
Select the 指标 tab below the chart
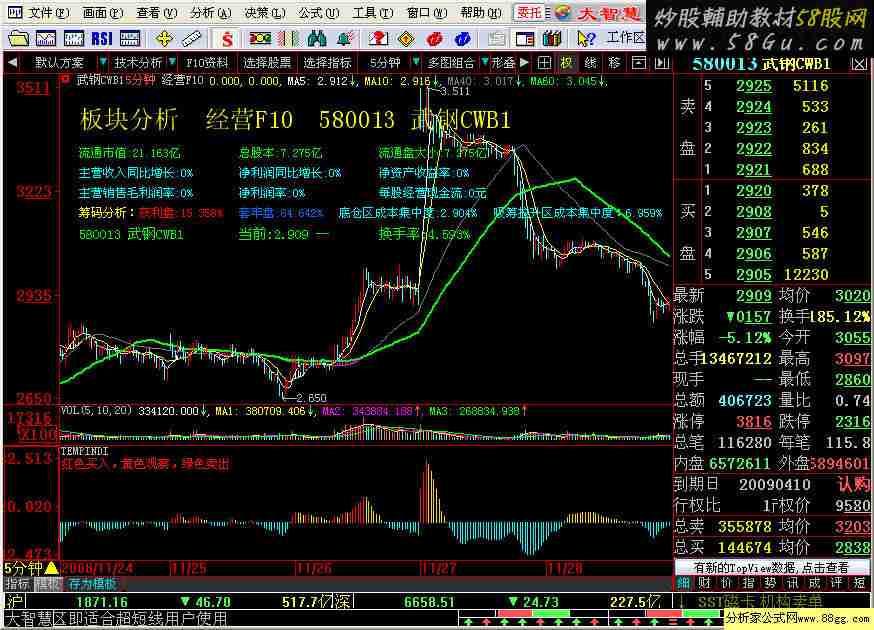pos(18,584)
